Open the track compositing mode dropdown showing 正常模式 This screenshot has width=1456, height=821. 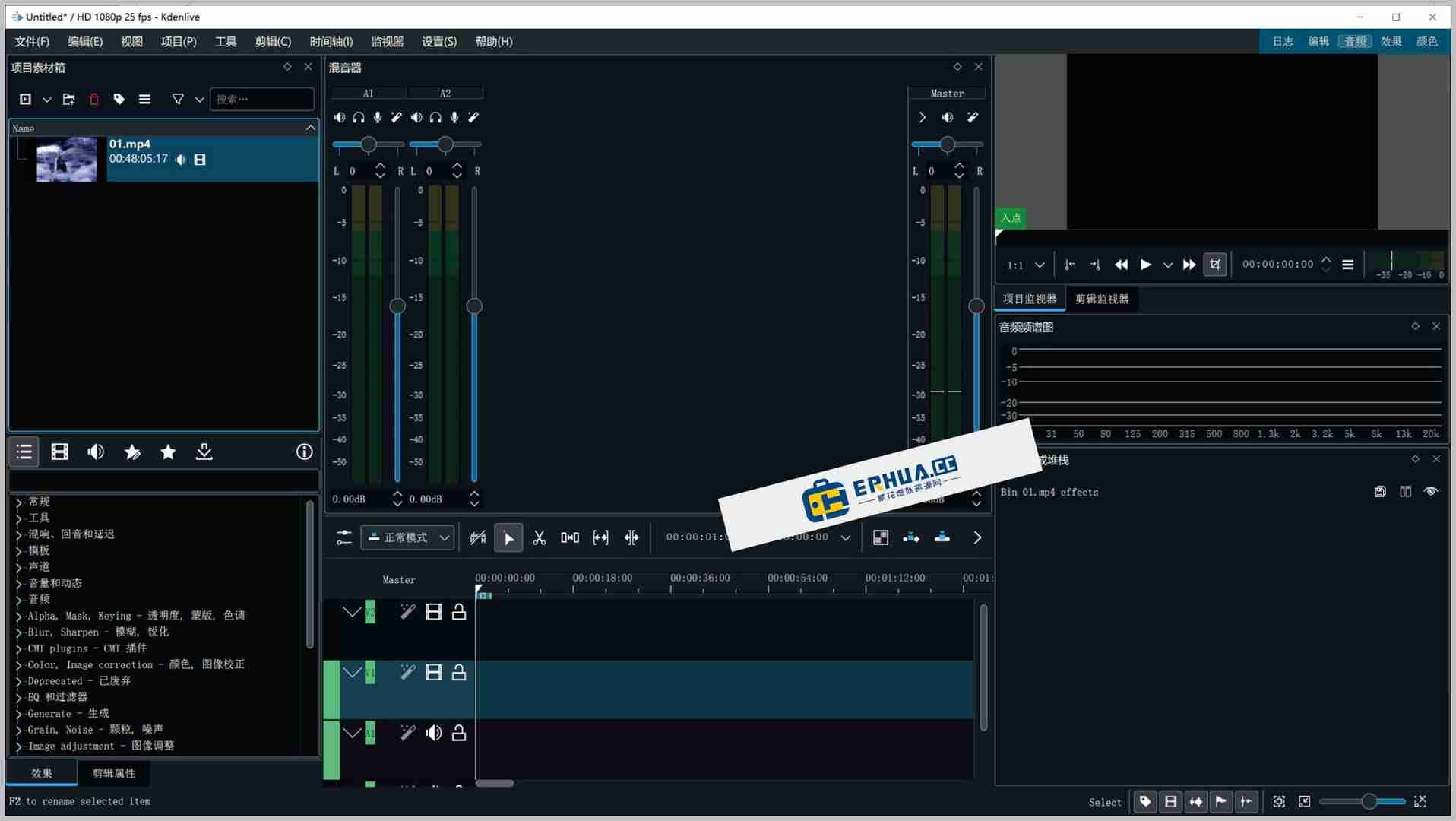point(407,537)
